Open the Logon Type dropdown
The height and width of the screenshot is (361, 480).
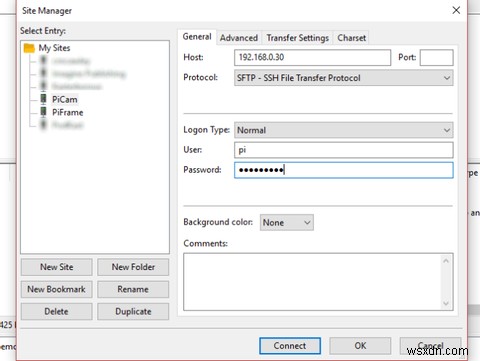tap(344, 130)
